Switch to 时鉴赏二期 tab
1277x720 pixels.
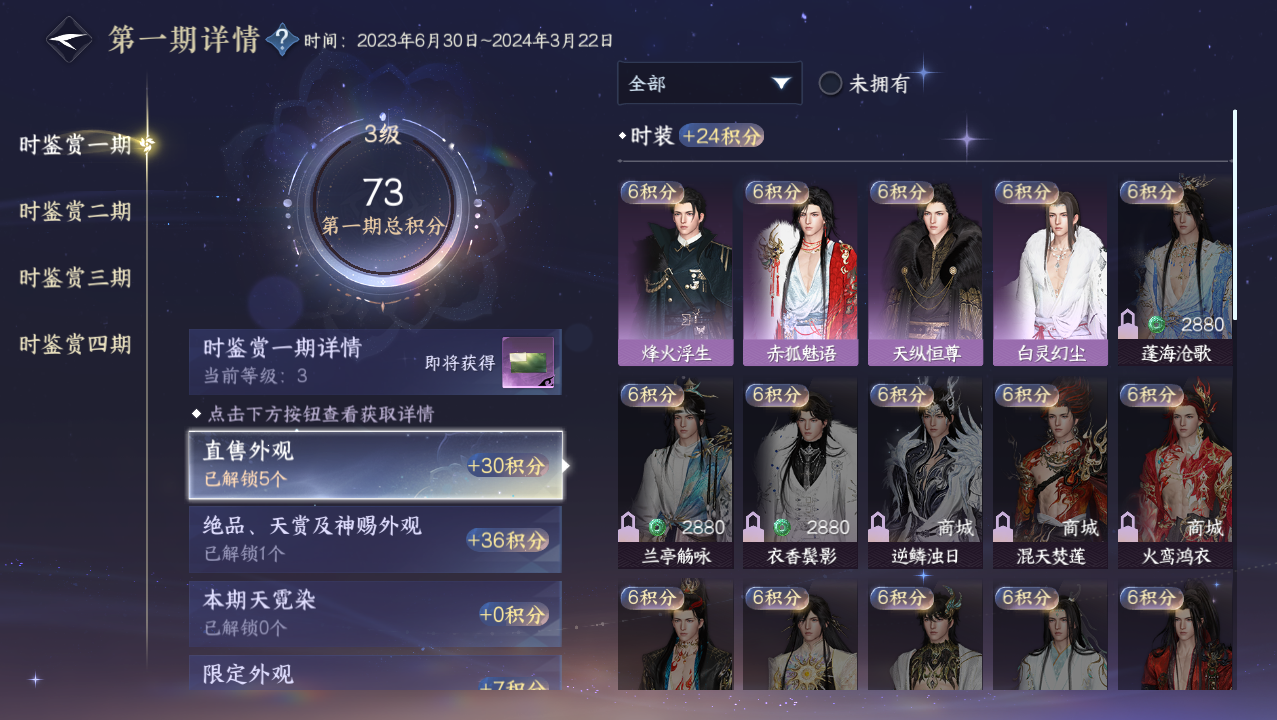pos(76,211)
